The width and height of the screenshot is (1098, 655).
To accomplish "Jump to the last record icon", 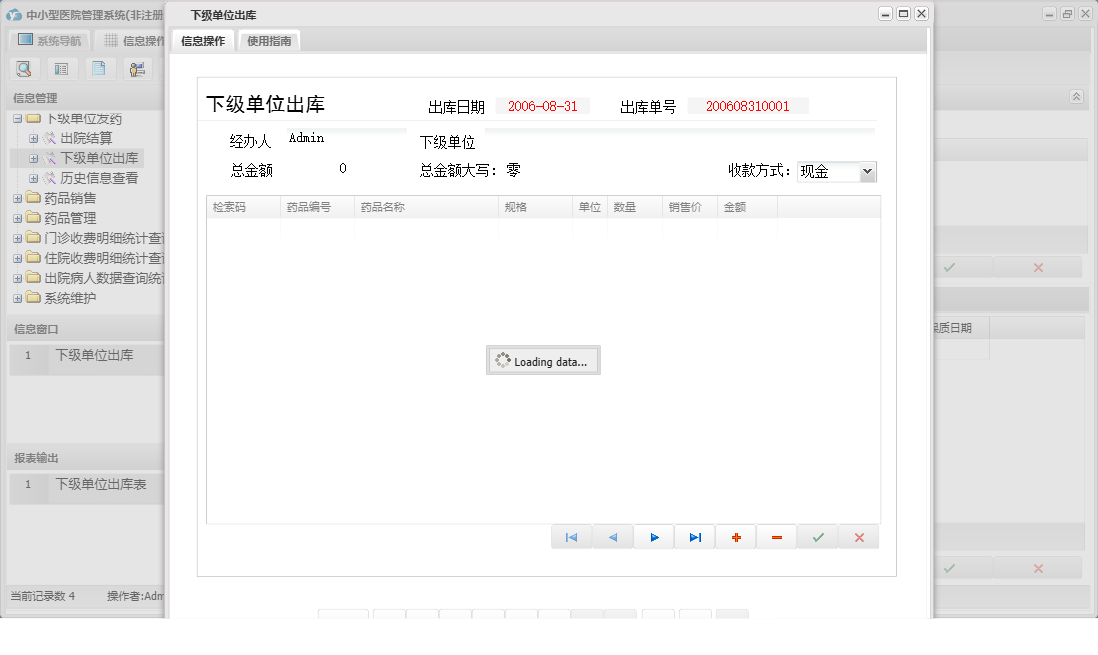I will 694,537.
